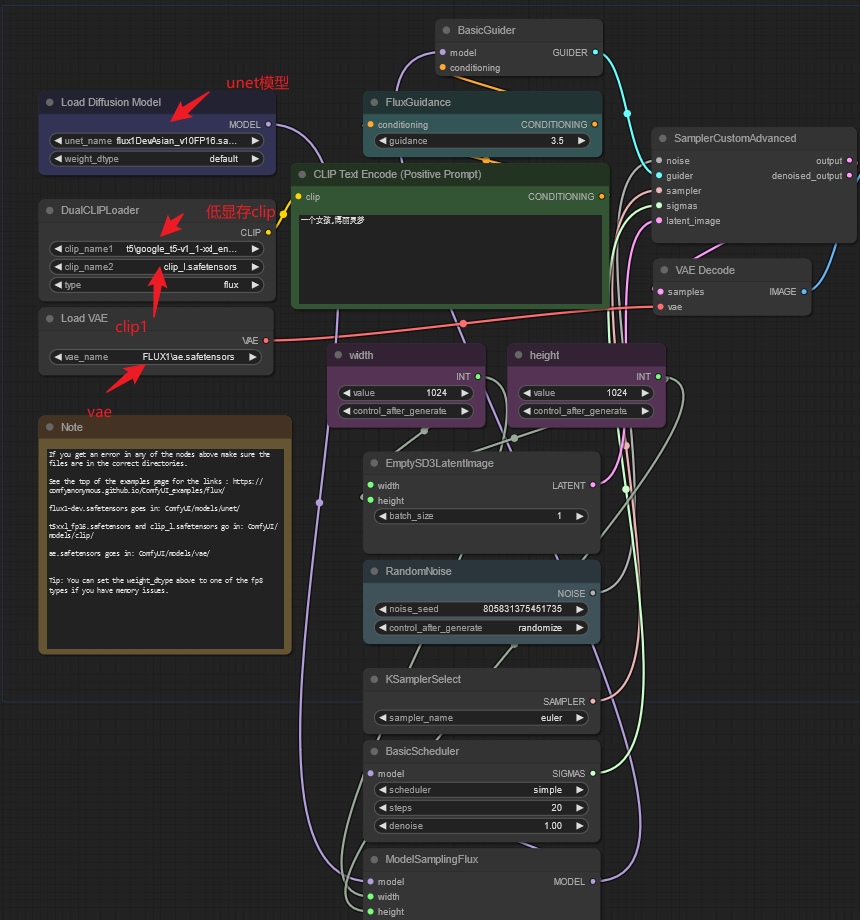Screen dimensions: 860x920
Task: Collapse the KSamplerSelect node via its dot
Action: coord(374,679)
